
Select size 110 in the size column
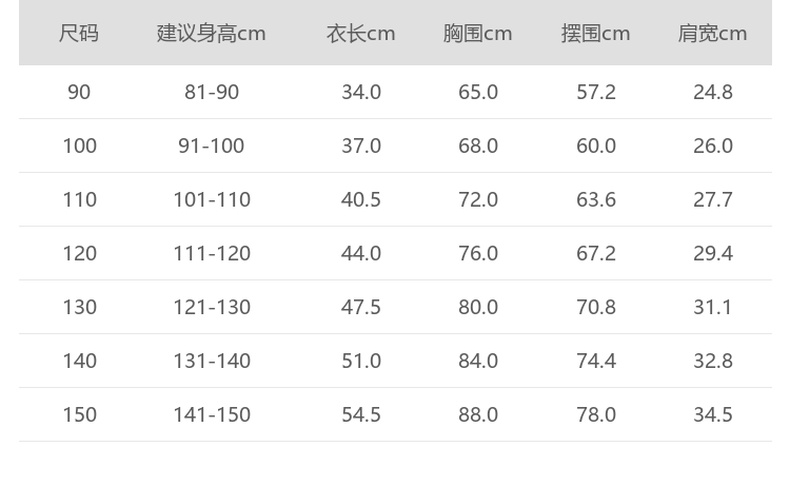[79, 200]
